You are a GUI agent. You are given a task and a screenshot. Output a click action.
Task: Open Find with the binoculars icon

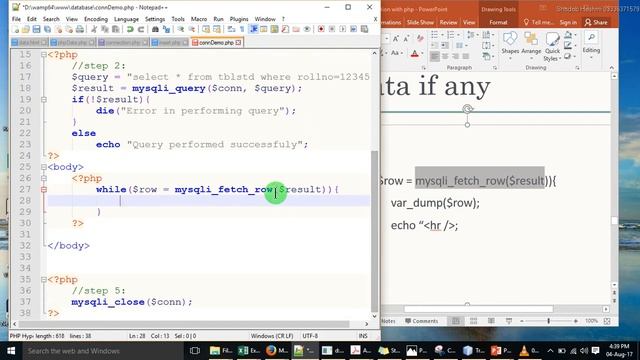(x=155, y=29)
